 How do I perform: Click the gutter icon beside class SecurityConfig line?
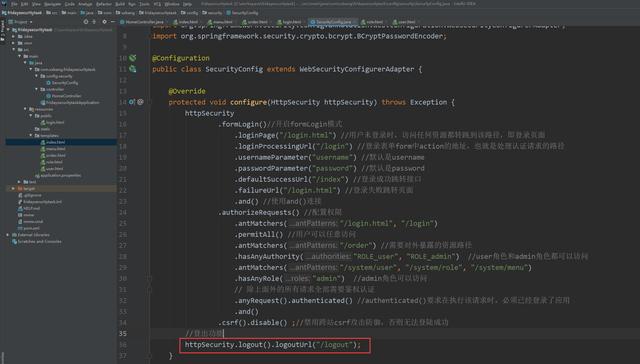pyautogui.click(x=133, y=69)
